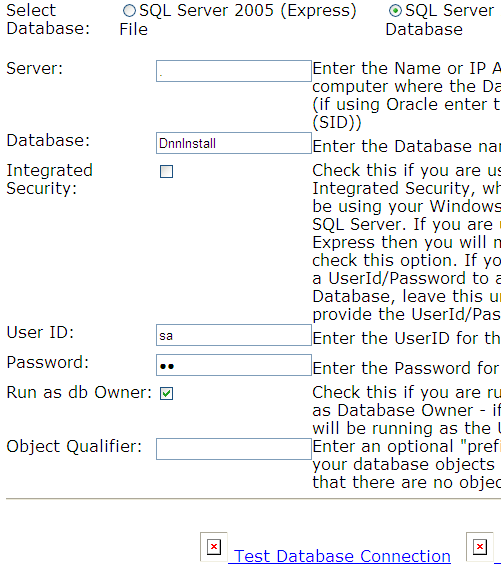Click the User ID field containing sa
The image size is (501, 571).
tap(234, 335)
